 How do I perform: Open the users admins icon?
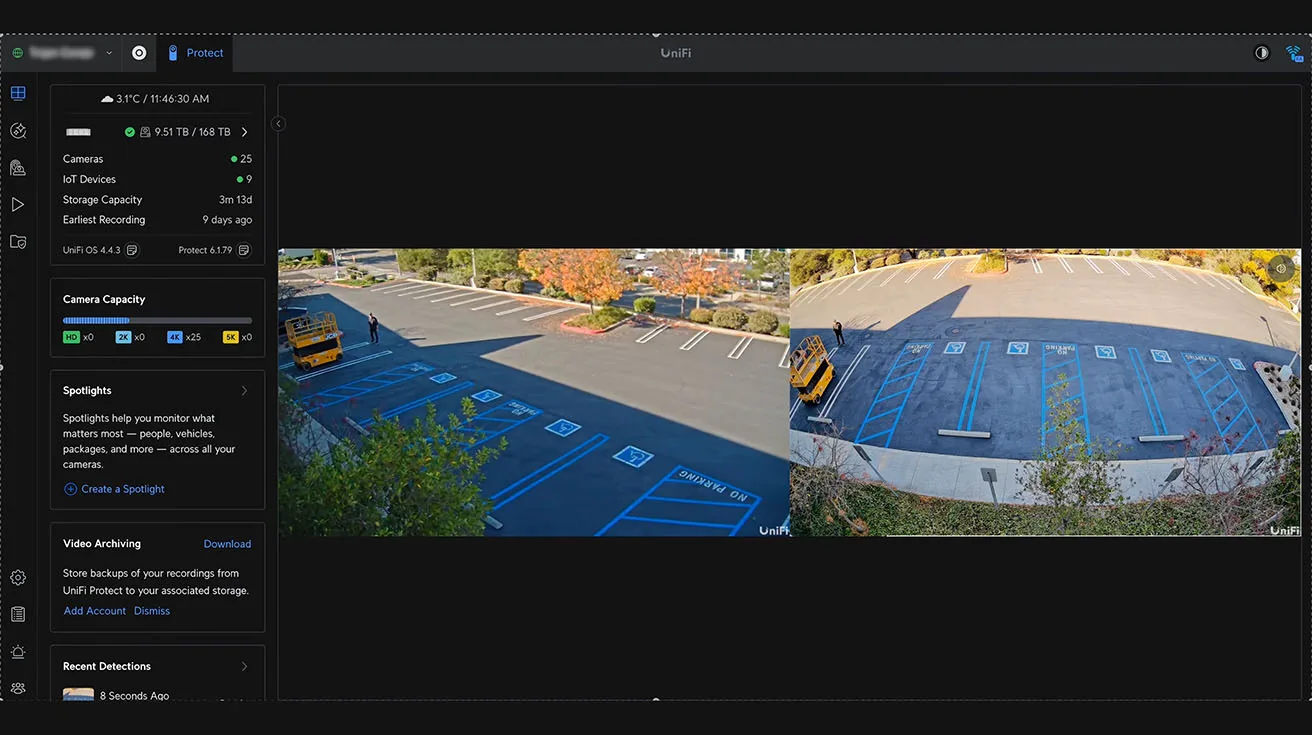(18, 688)
